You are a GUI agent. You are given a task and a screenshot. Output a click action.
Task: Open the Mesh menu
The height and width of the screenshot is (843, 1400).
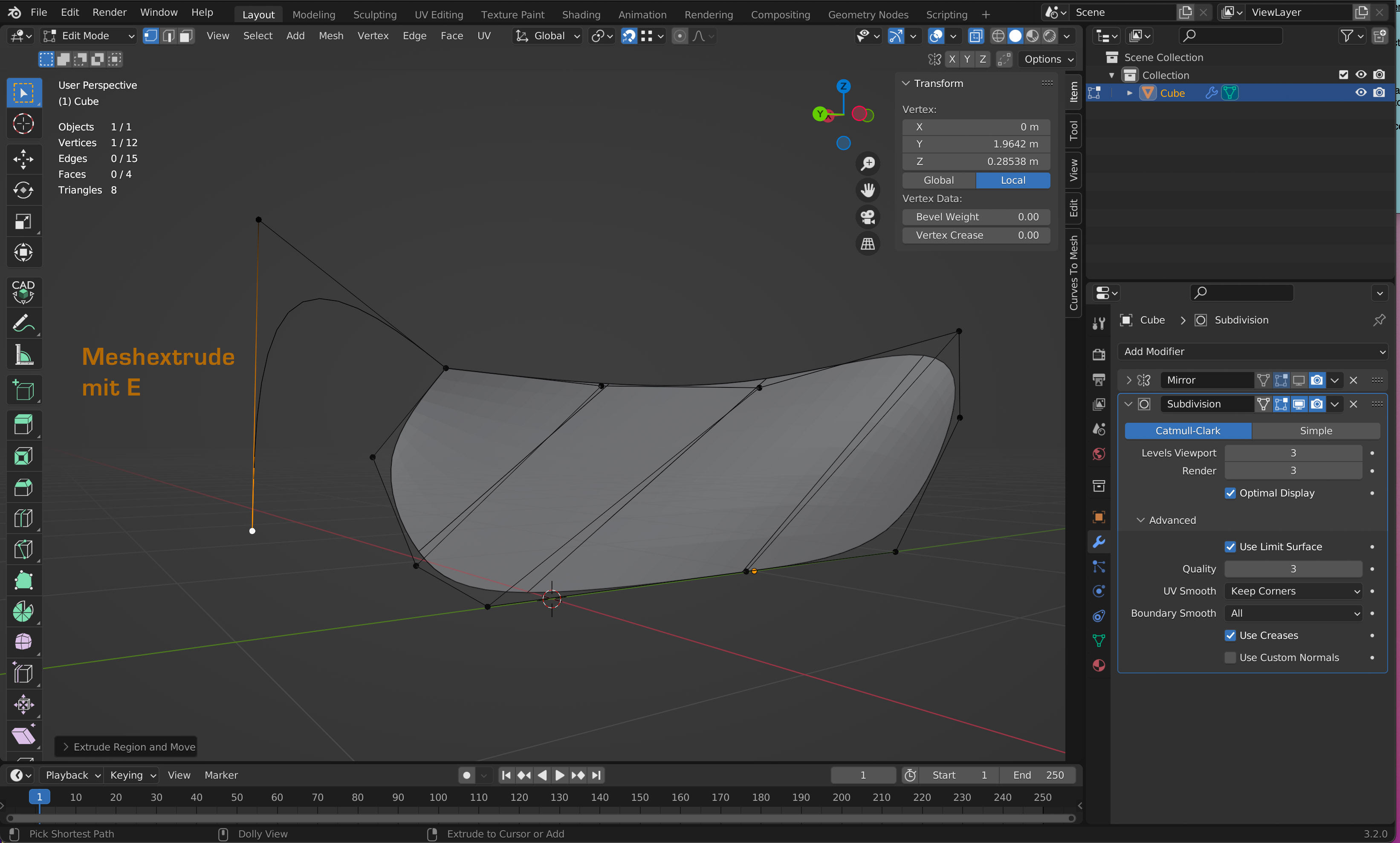tap(331, 36)
